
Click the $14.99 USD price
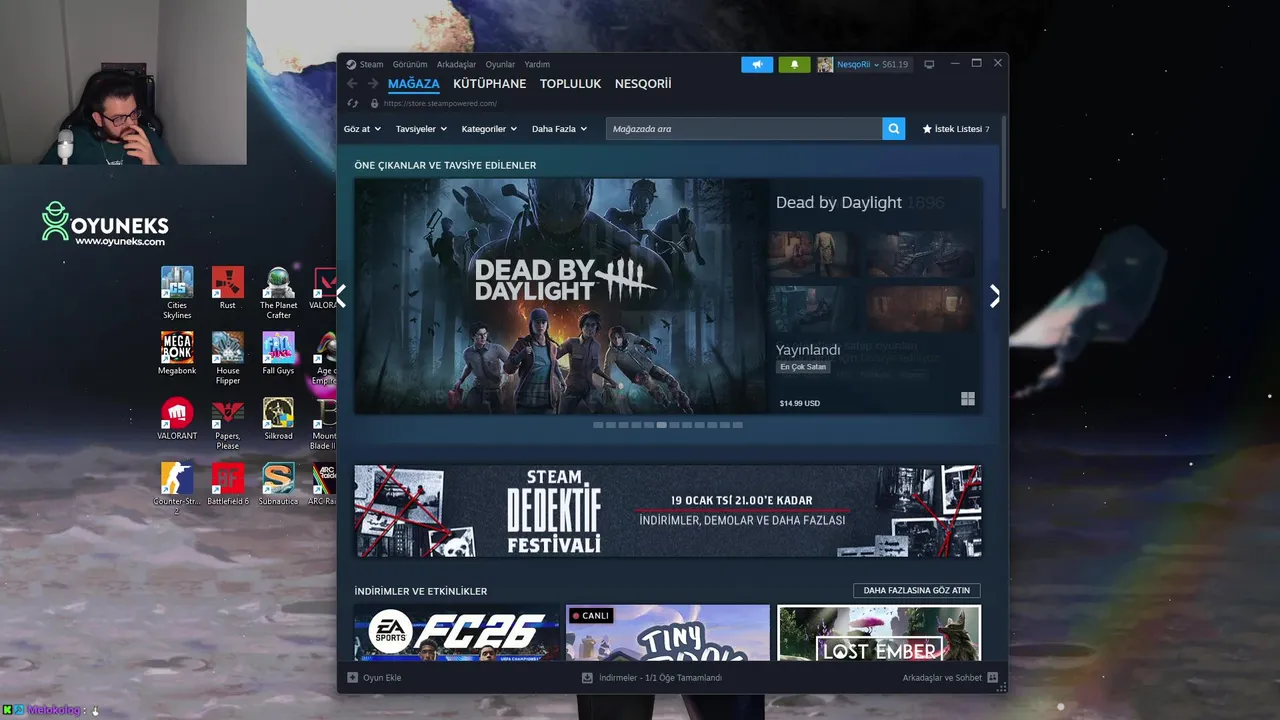point(800,403)
